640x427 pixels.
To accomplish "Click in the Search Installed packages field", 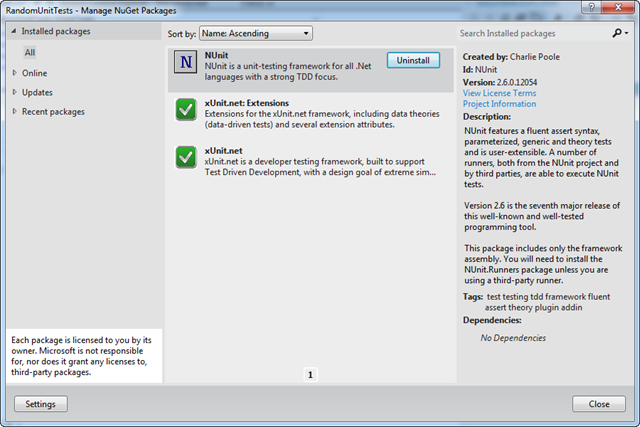I will [x=533, y=33].
